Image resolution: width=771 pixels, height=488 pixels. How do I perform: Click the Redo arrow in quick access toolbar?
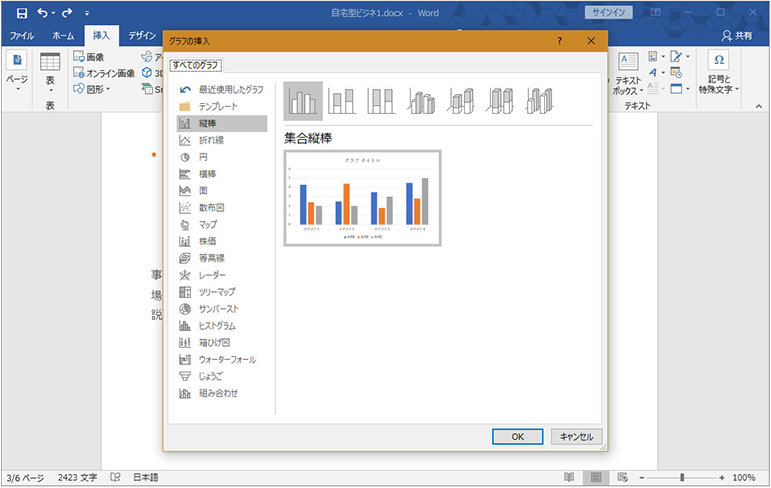(67, 13)
